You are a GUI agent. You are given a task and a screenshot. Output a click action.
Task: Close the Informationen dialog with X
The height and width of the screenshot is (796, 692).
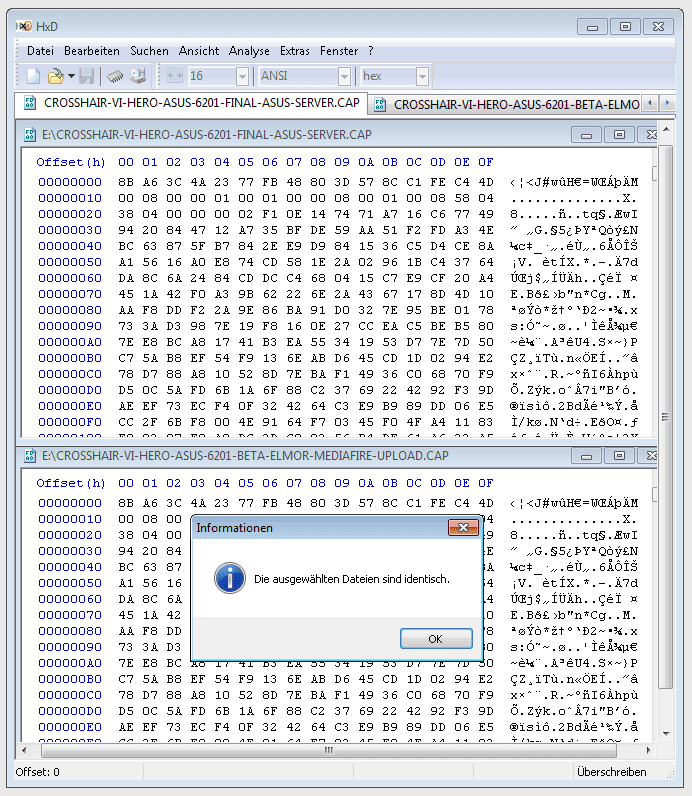click(463, 527)
